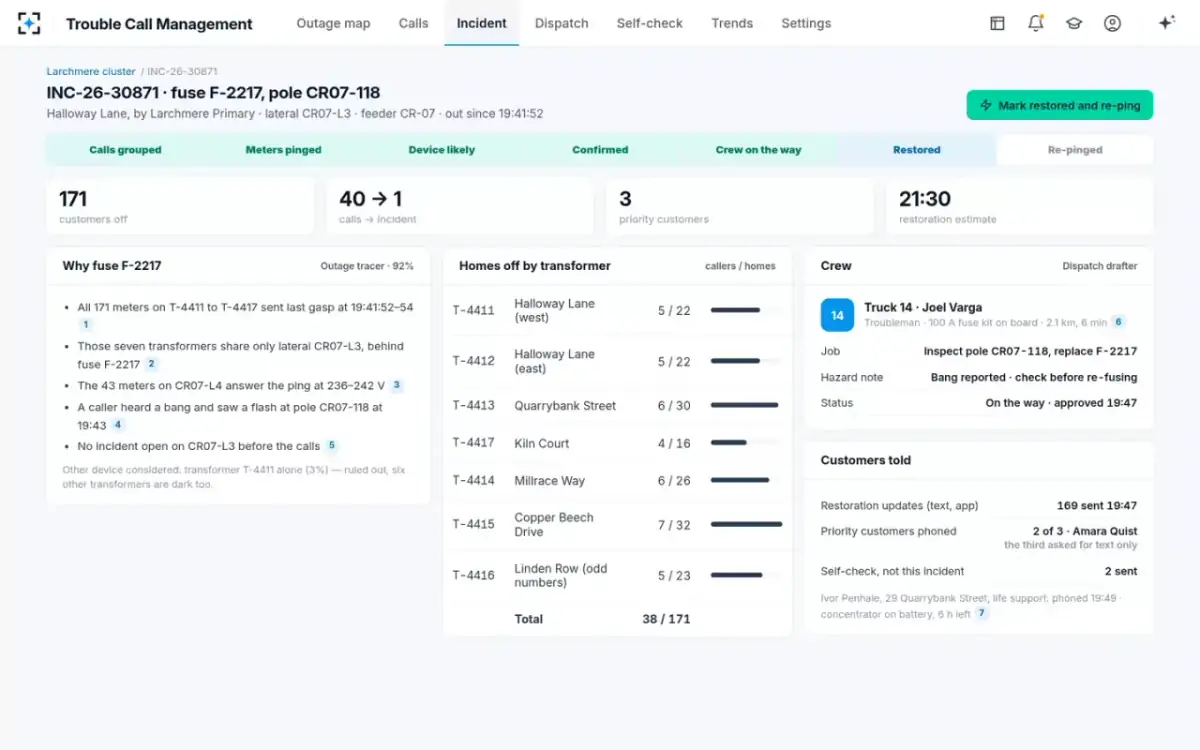
Task: Launch the sparkle AI assistant icon
Action: [1166, 23]
